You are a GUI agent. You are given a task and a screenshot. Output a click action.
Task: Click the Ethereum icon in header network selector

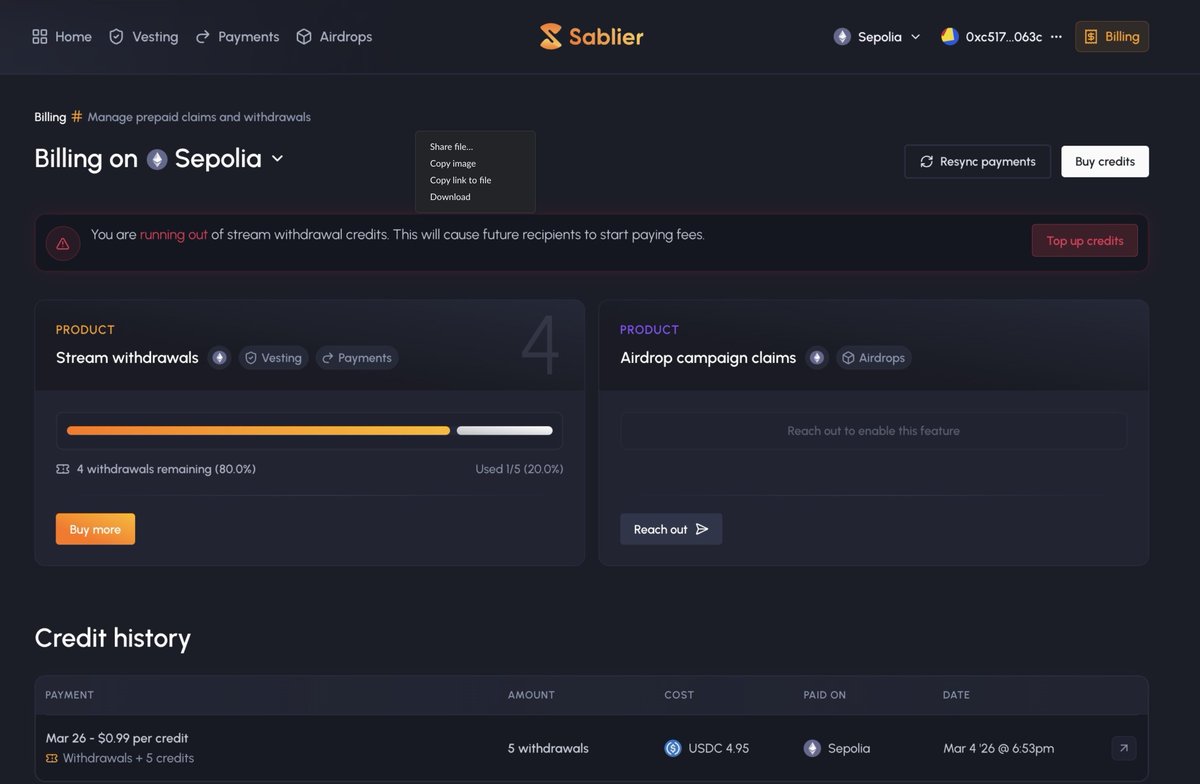point(842,37)
